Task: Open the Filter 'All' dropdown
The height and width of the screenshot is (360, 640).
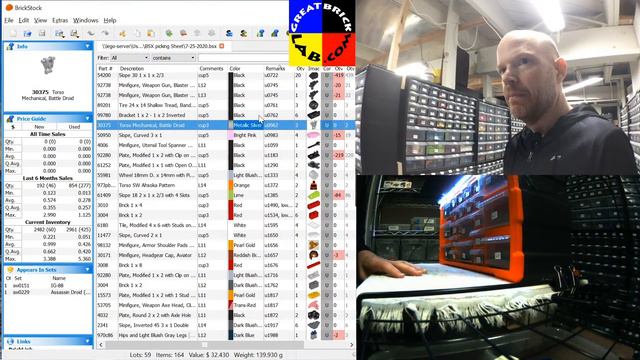Action: pos(129,58)
